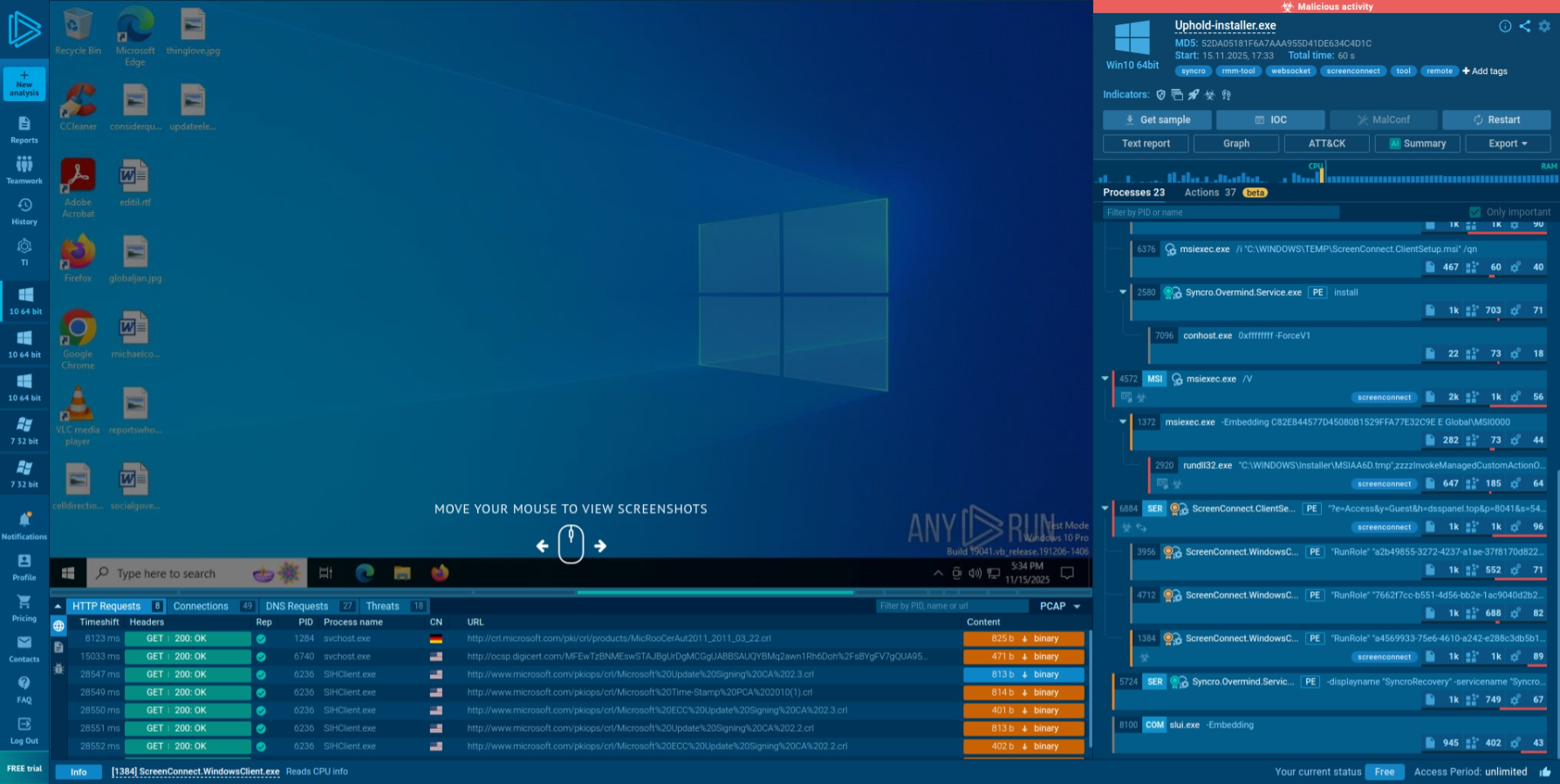This screenshot has width=1560, height=784.
Task: Open the ATT&CK matrix button
Action: [x=1326, y=144]
